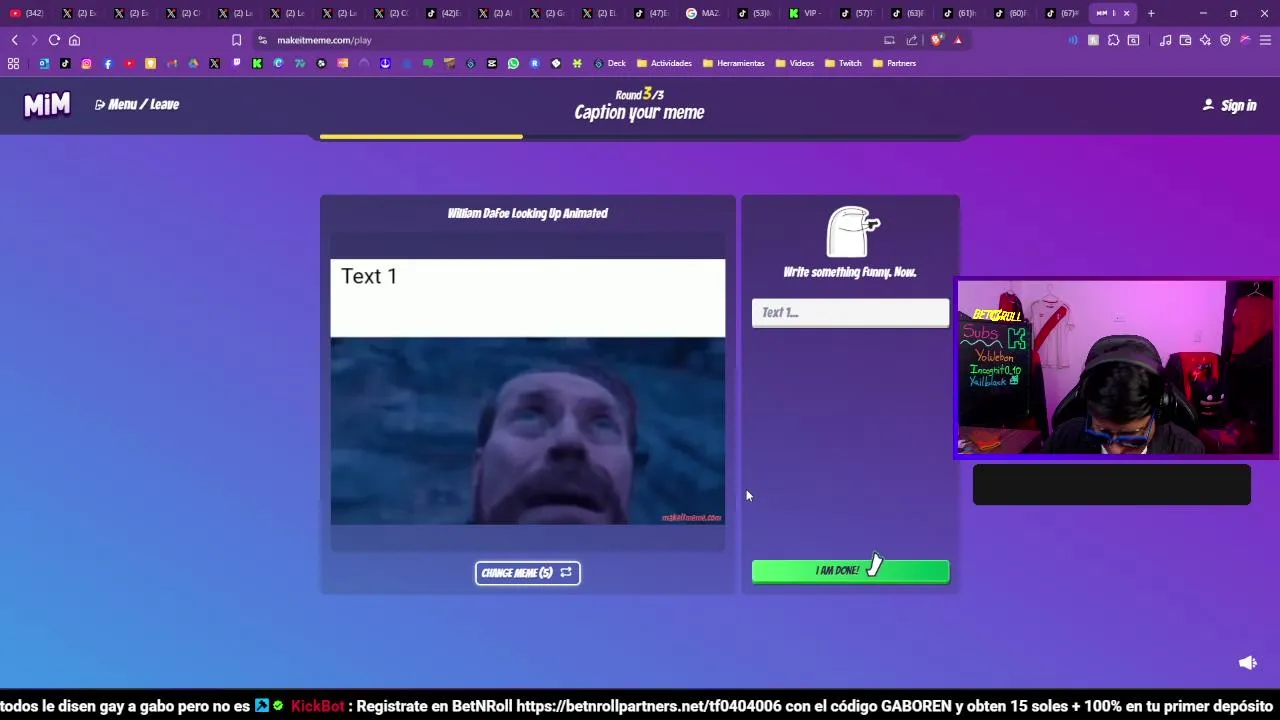Open the Videos bookmarks folder
The height and width of the screenshot is (720, 1280).
(x=794, y=63)
